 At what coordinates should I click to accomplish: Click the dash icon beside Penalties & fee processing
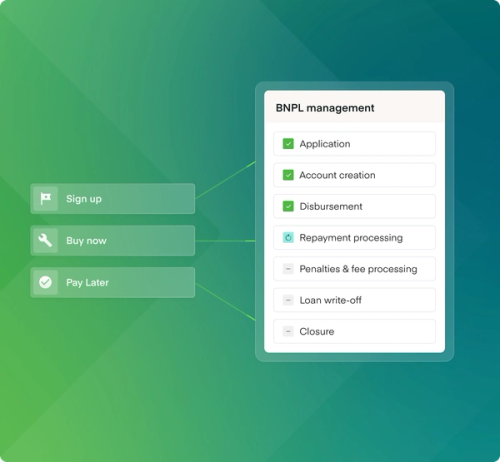coord(288,269)
